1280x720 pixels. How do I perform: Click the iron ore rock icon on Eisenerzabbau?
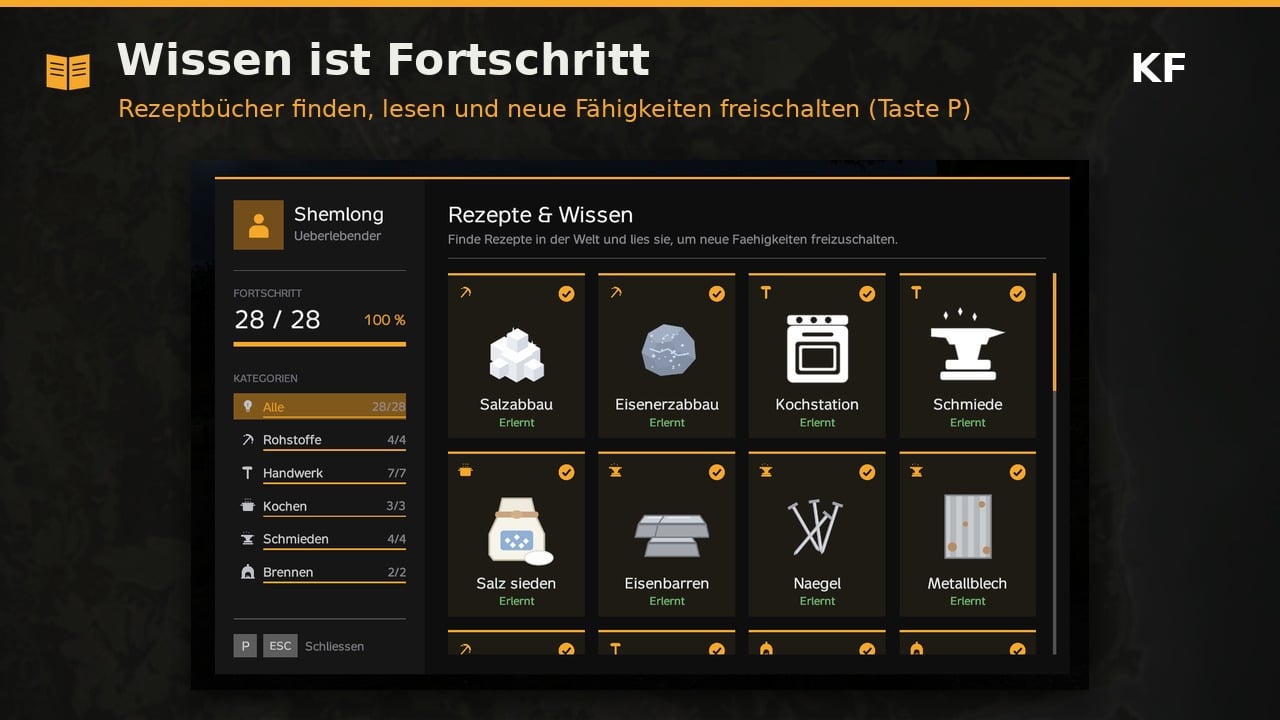click(667, 350)
